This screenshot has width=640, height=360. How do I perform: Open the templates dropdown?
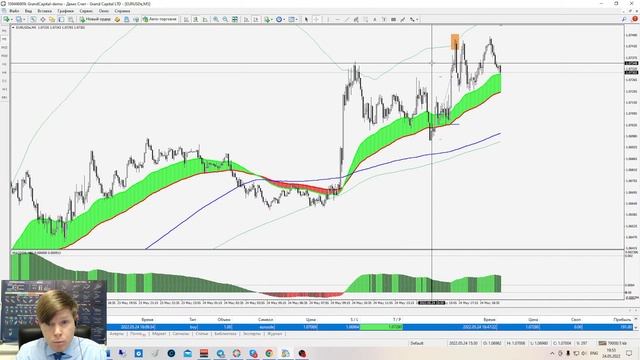[293, 19]
